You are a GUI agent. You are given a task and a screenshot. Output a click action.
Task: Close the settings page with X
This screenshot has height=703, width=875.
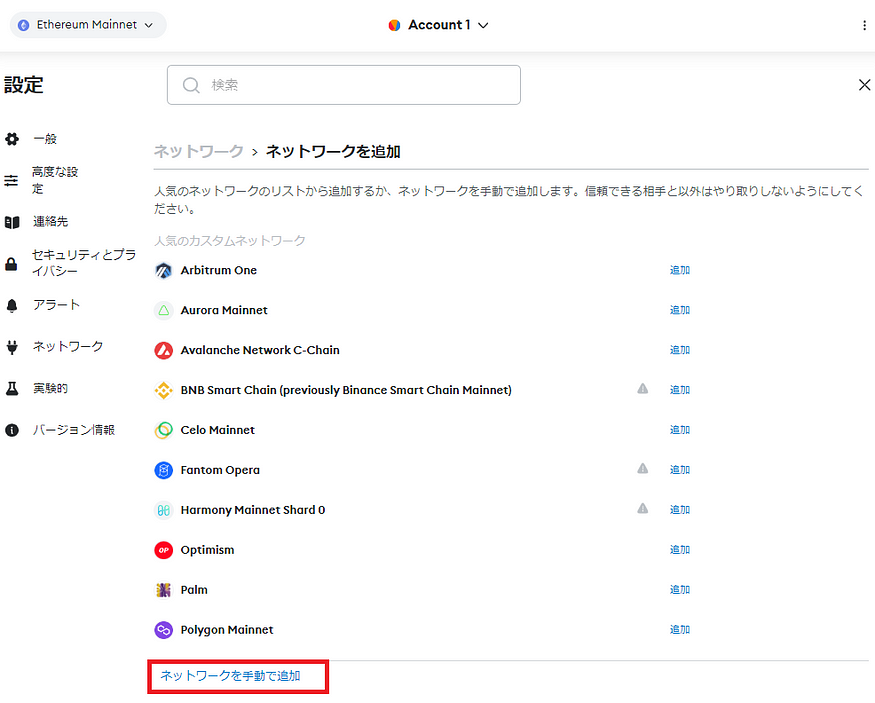pos(864,85)
